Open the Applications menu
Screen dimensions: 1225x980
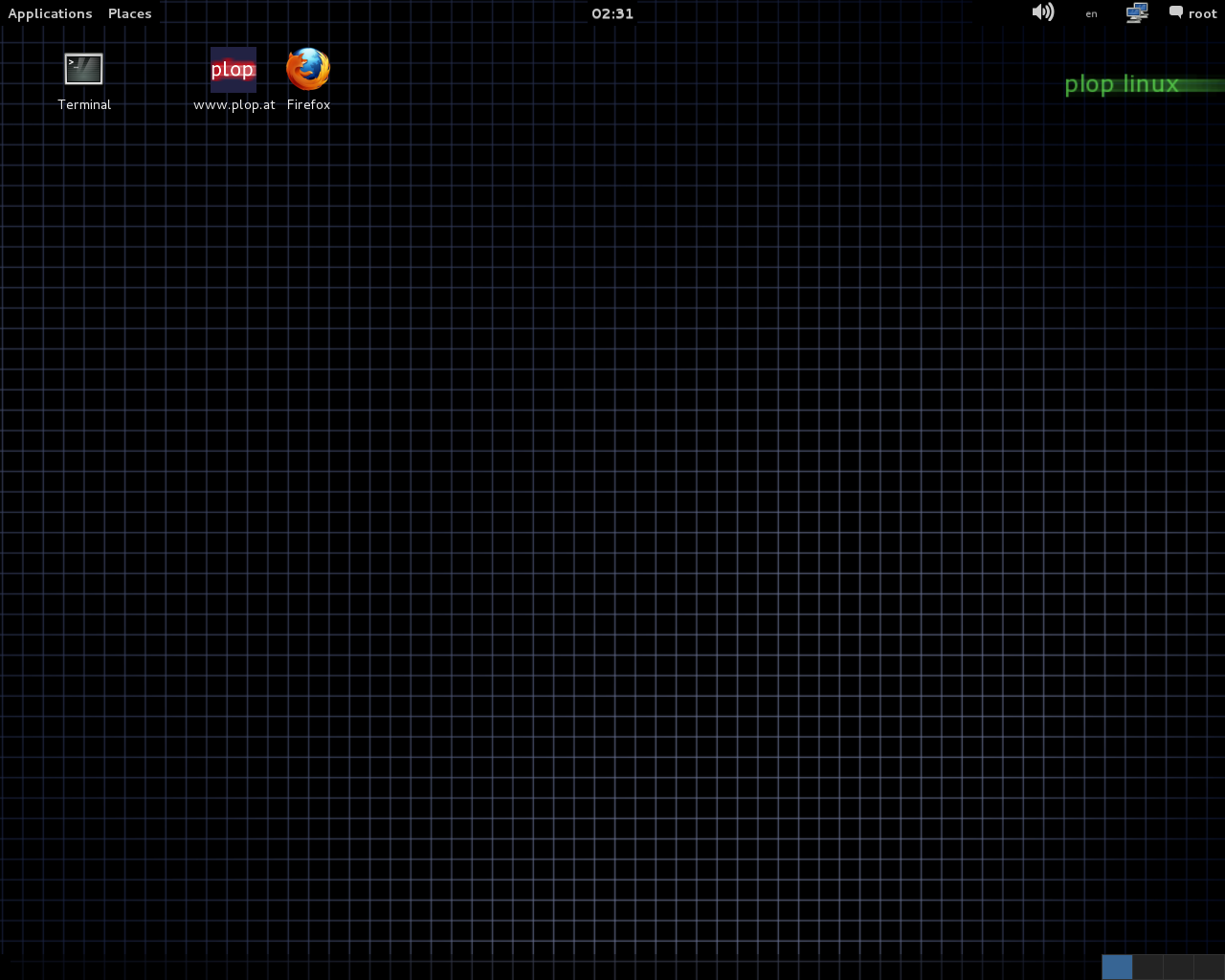click(50, 13)
